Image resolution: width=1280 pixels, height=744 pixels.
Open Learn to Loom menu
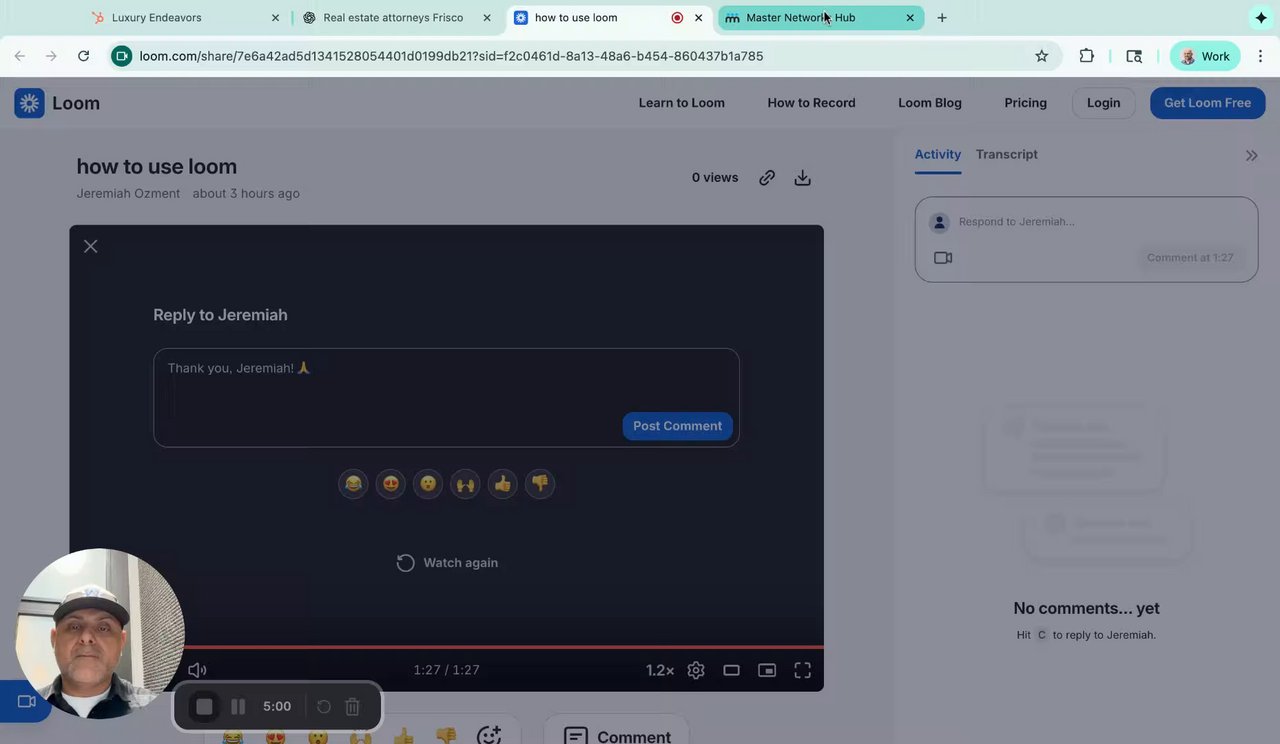(681, 103)
